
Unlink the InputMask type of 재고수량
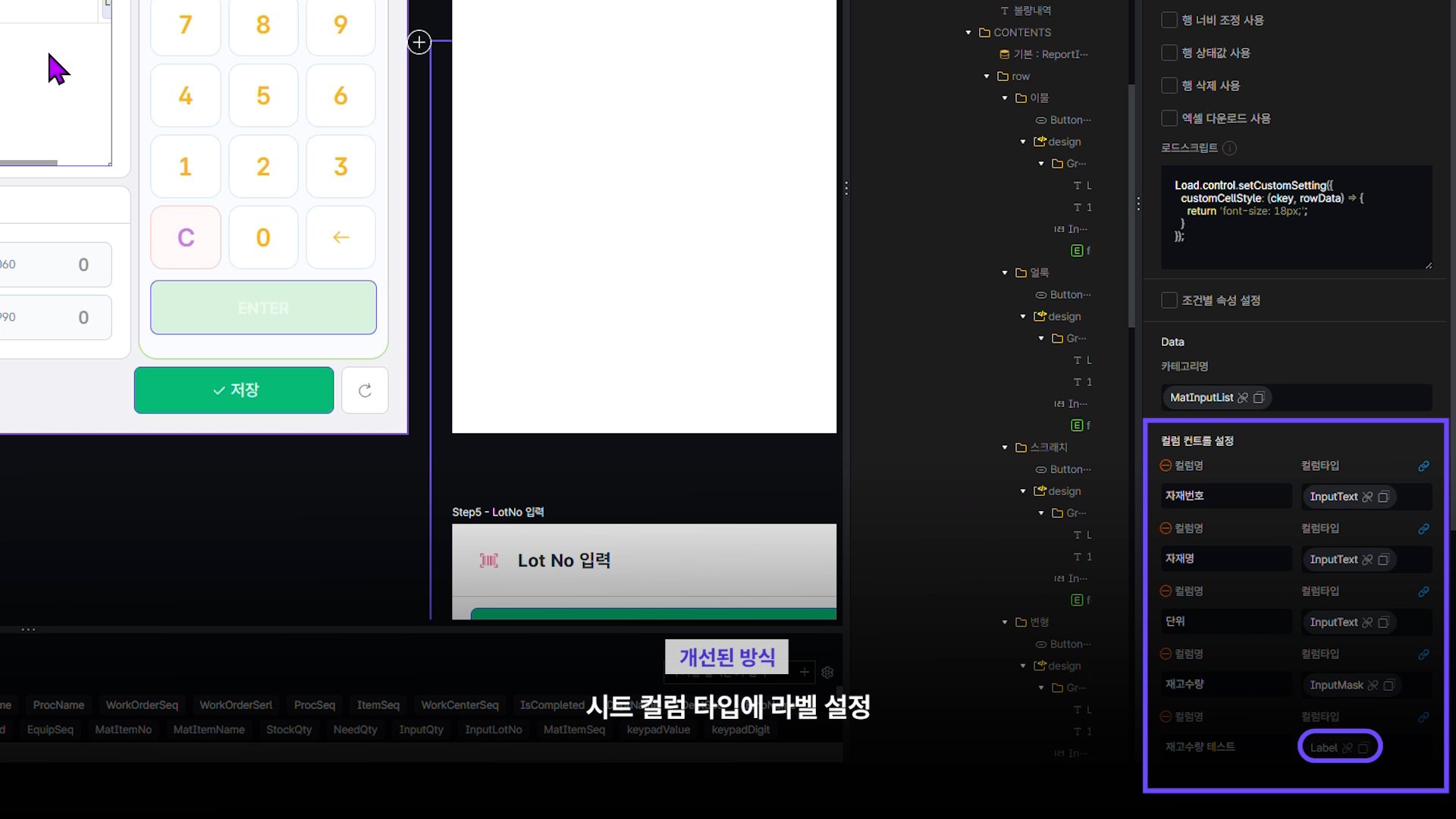click(x=1373, y=686)
